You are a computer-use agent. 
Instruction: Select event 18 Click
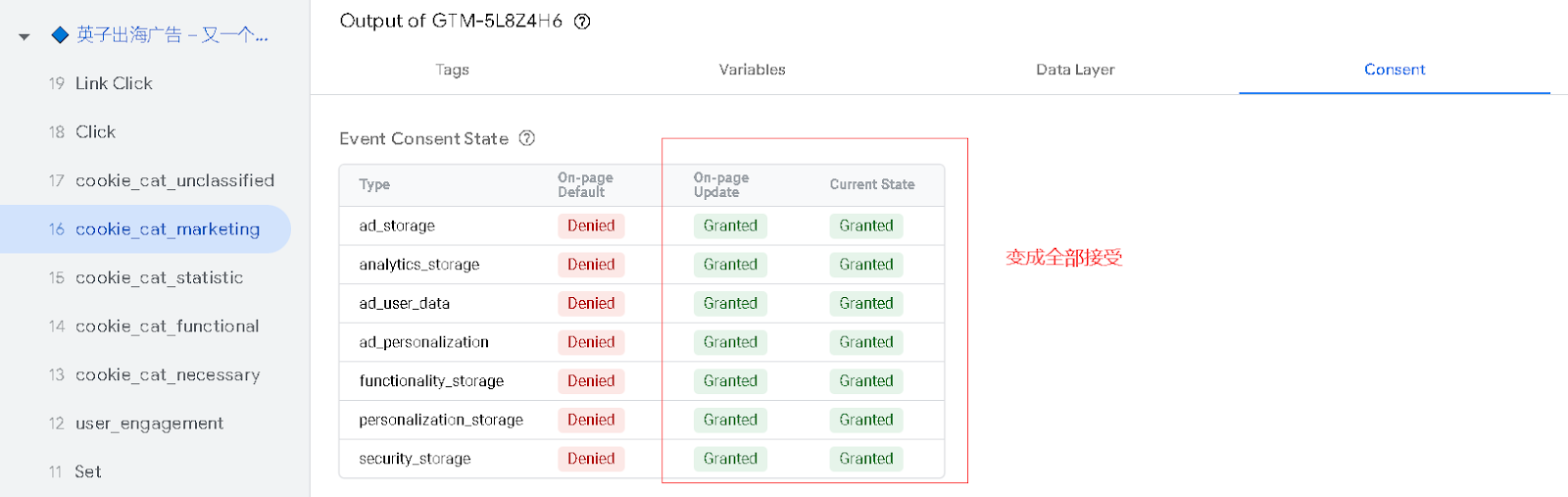[x=95, y=132]
